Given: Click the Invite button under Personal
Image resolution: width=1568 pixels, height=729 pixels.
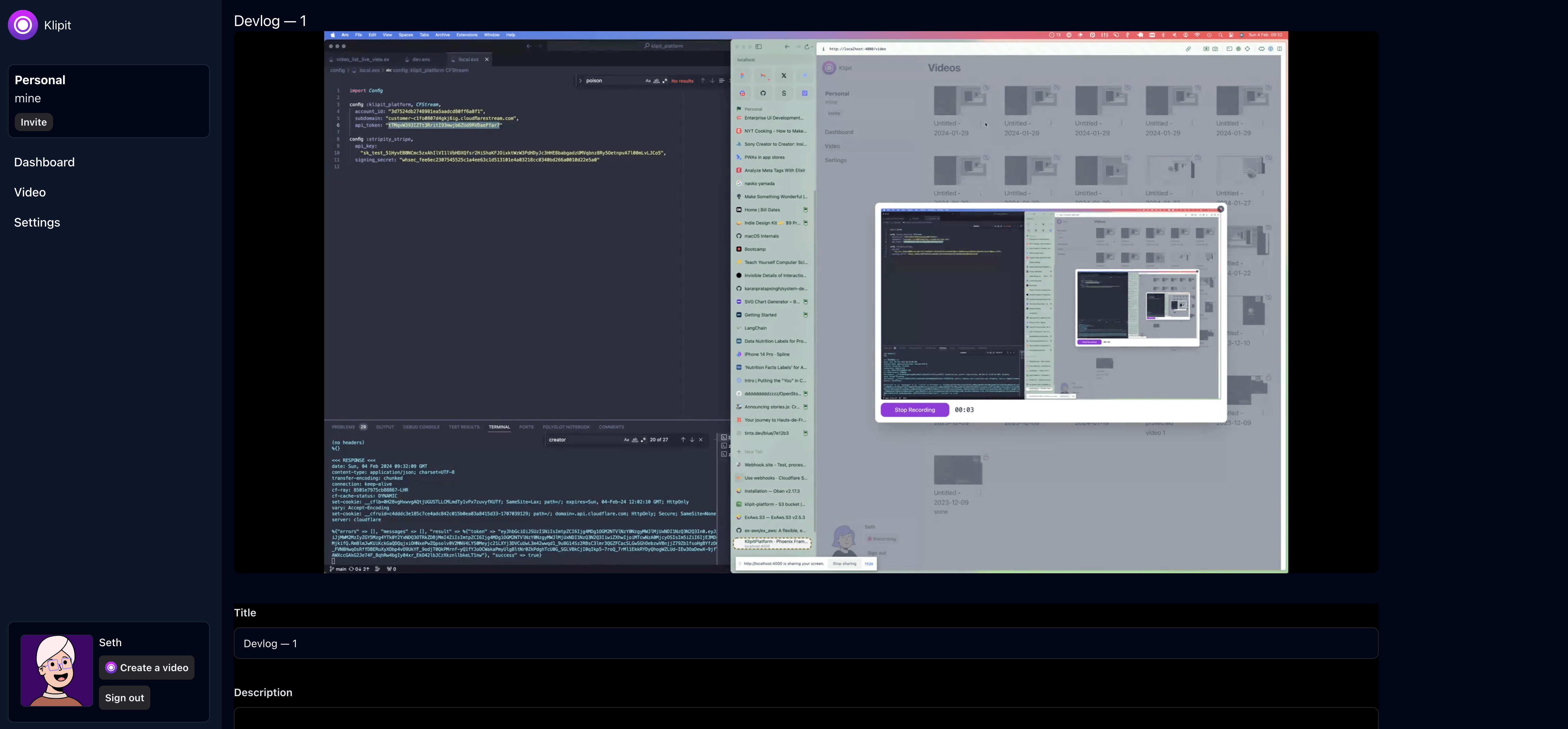Looking at the screenshot, I should coord(34,122).
